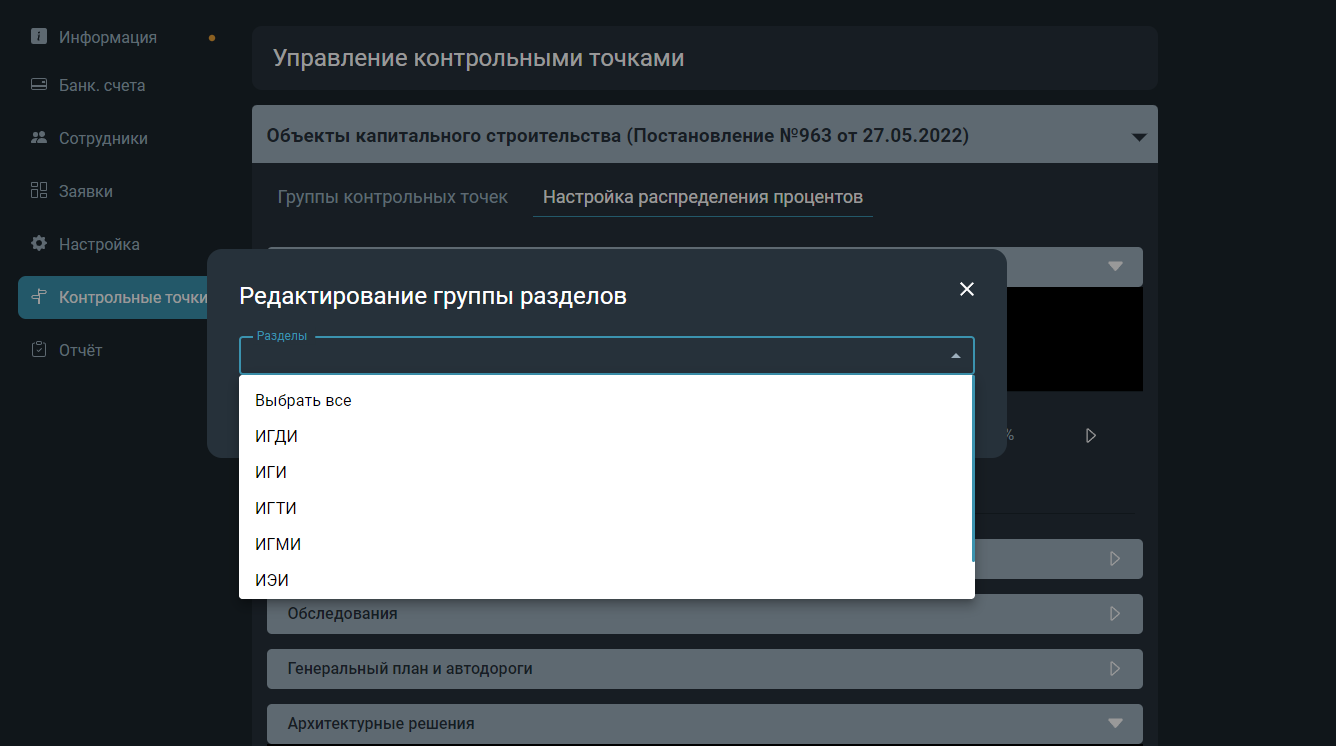
Task: Select the ИГТИ option
Action: point(605,508)
